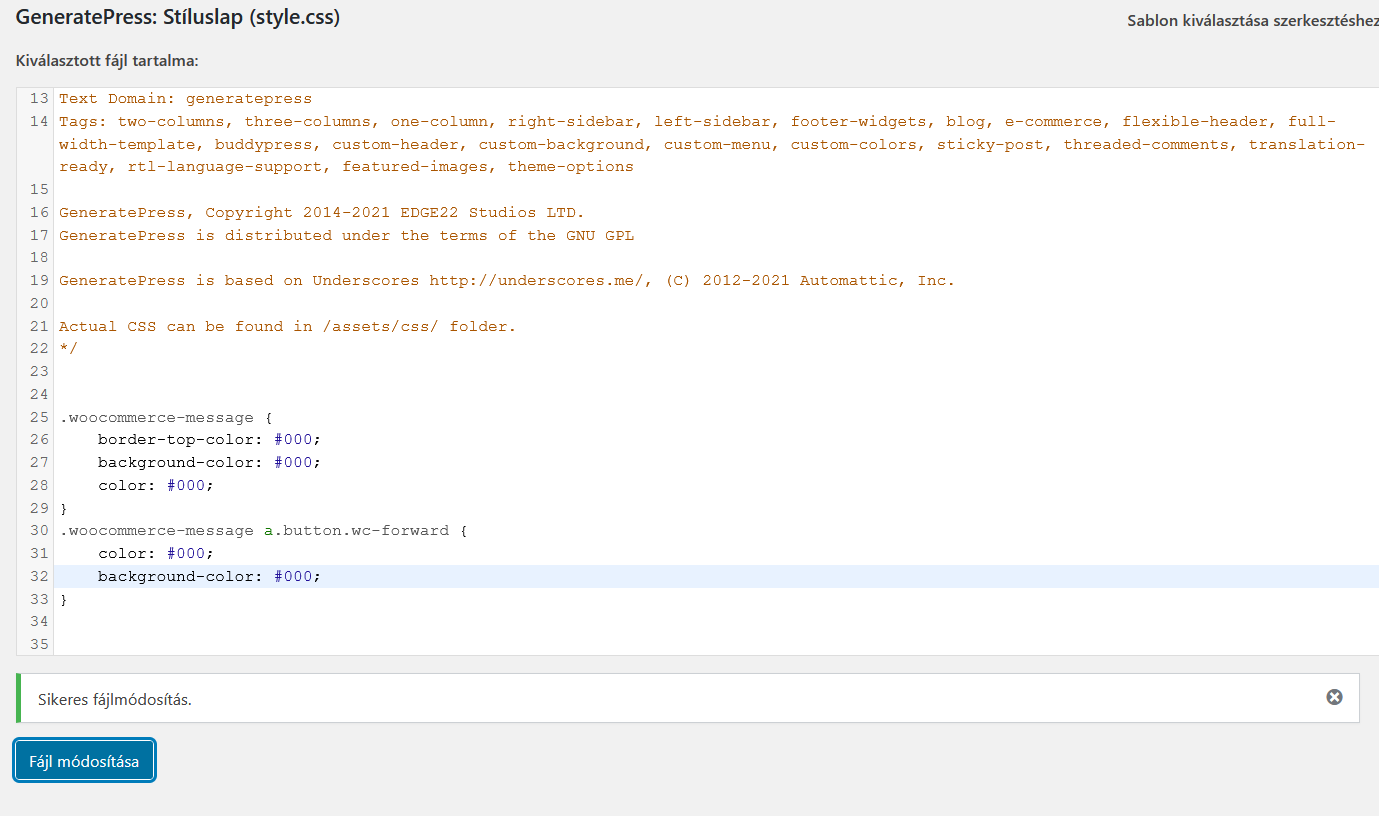
Task: Click the "a.button.wc-forward" selector on line 30
Action: click(x=357, y=530)
